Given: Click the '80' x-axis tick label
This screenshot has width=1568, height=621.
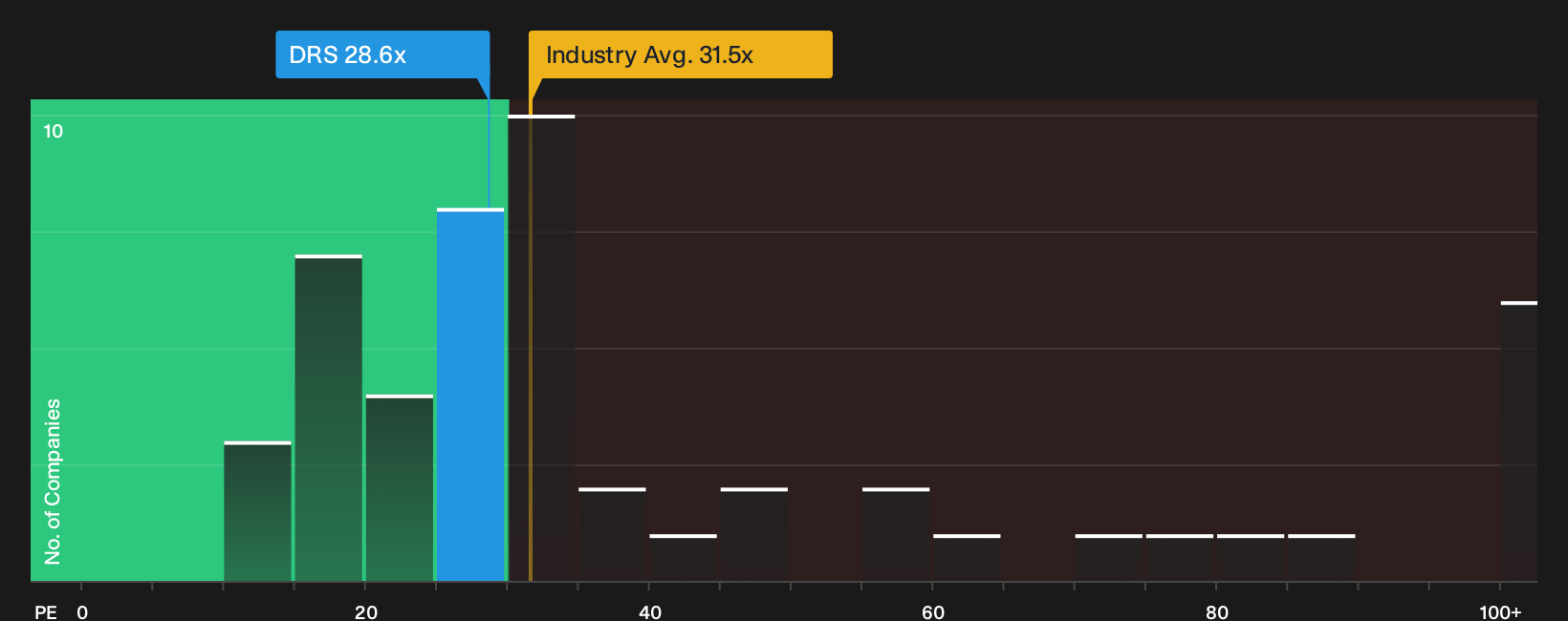Looking at the screenshot, I should point(1217,612).
